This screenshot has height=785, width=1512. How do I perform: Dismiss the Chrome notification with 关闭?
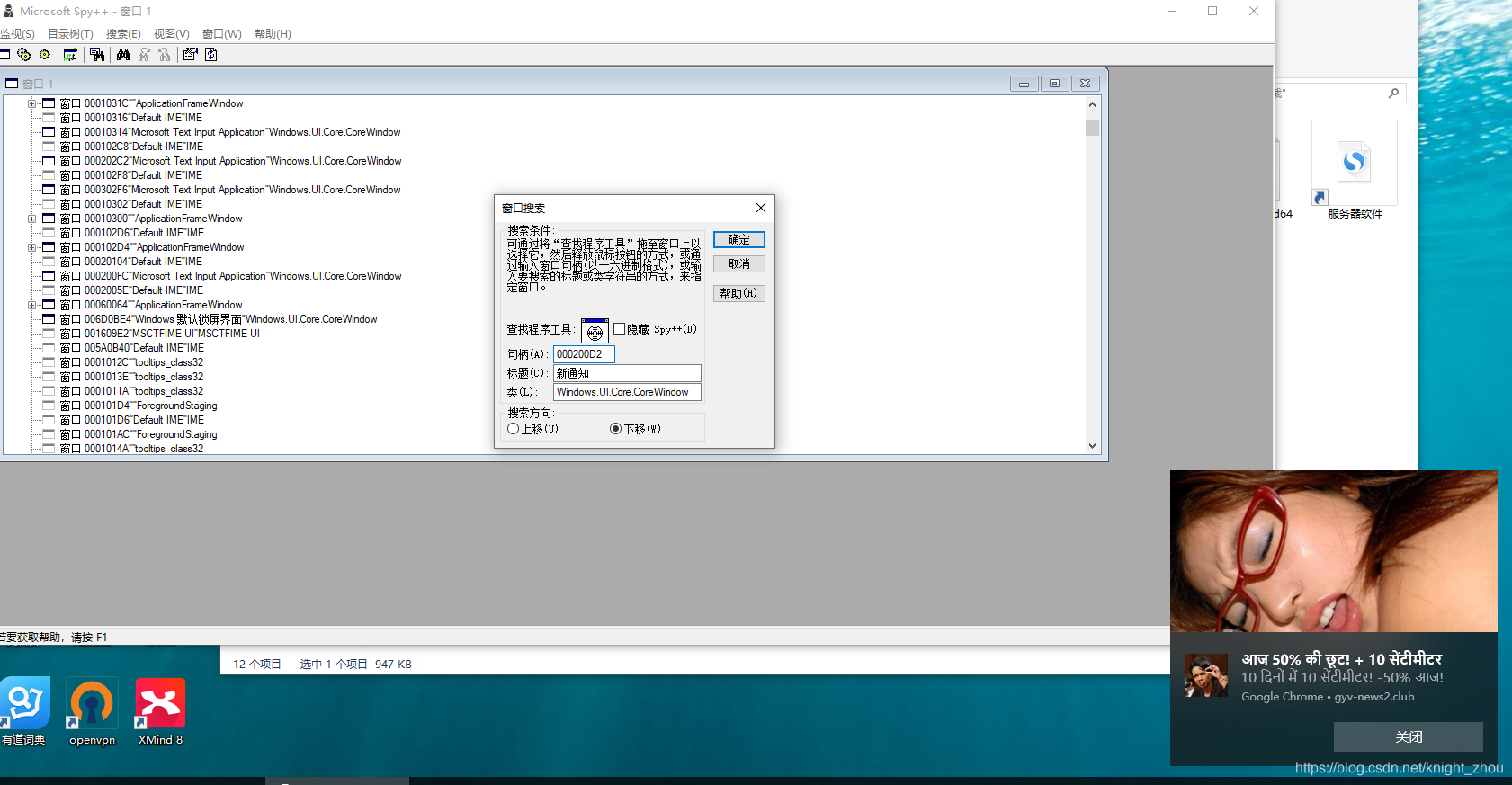pyautogui.click(x=1409, y=737)
